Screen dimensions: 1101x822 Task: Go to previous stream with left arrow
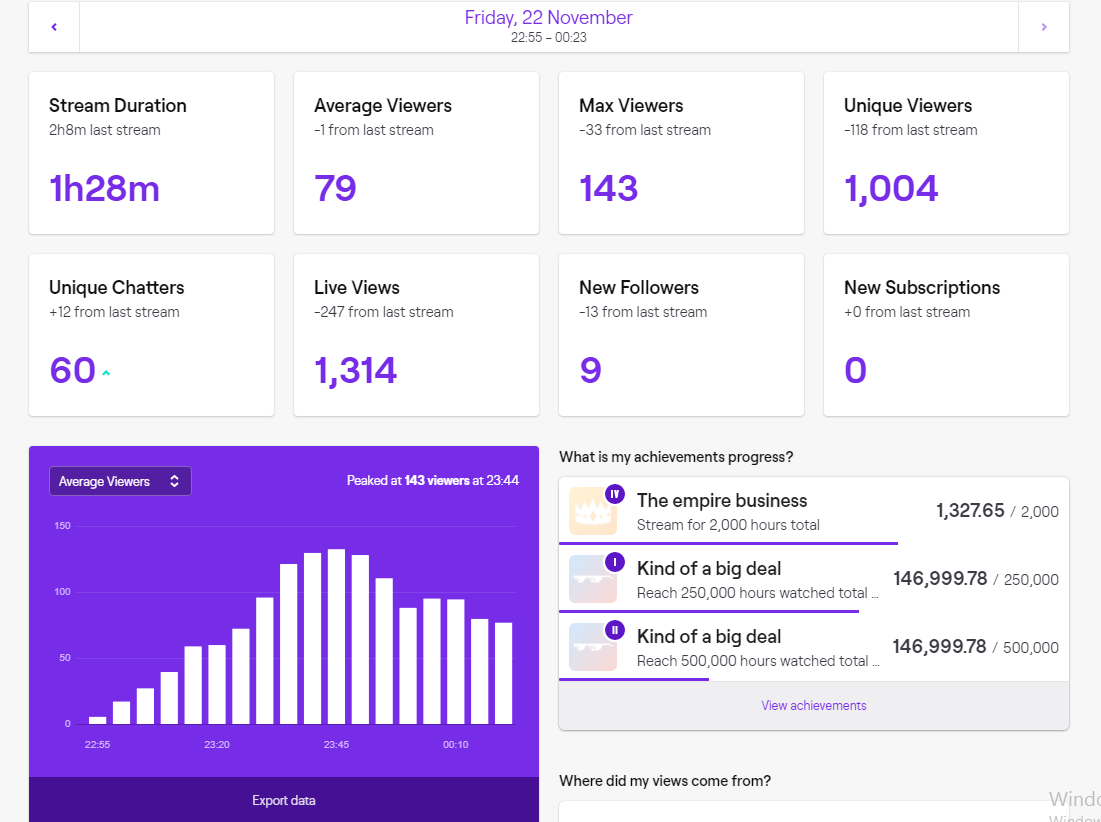54,27
